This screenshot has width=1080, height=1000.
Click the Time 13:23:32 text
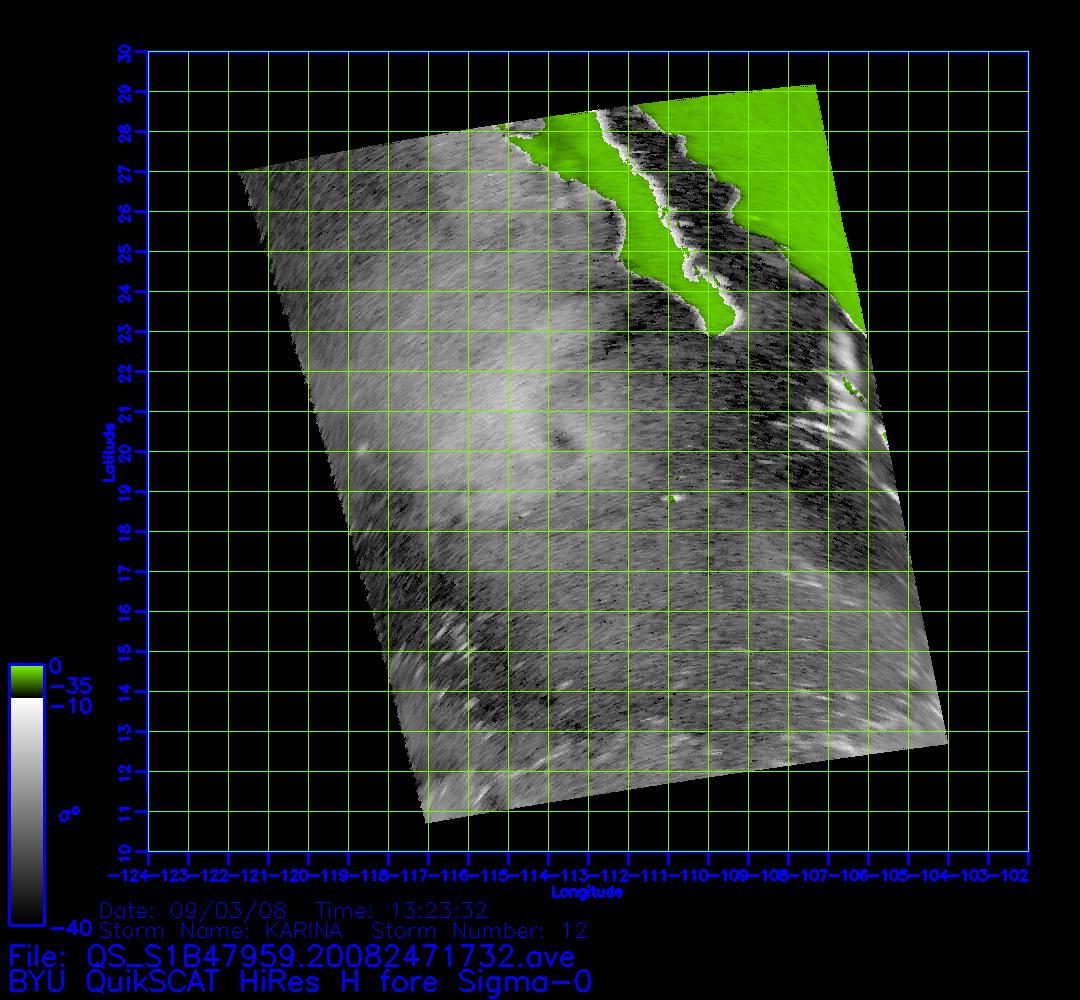tap(401, 911)
